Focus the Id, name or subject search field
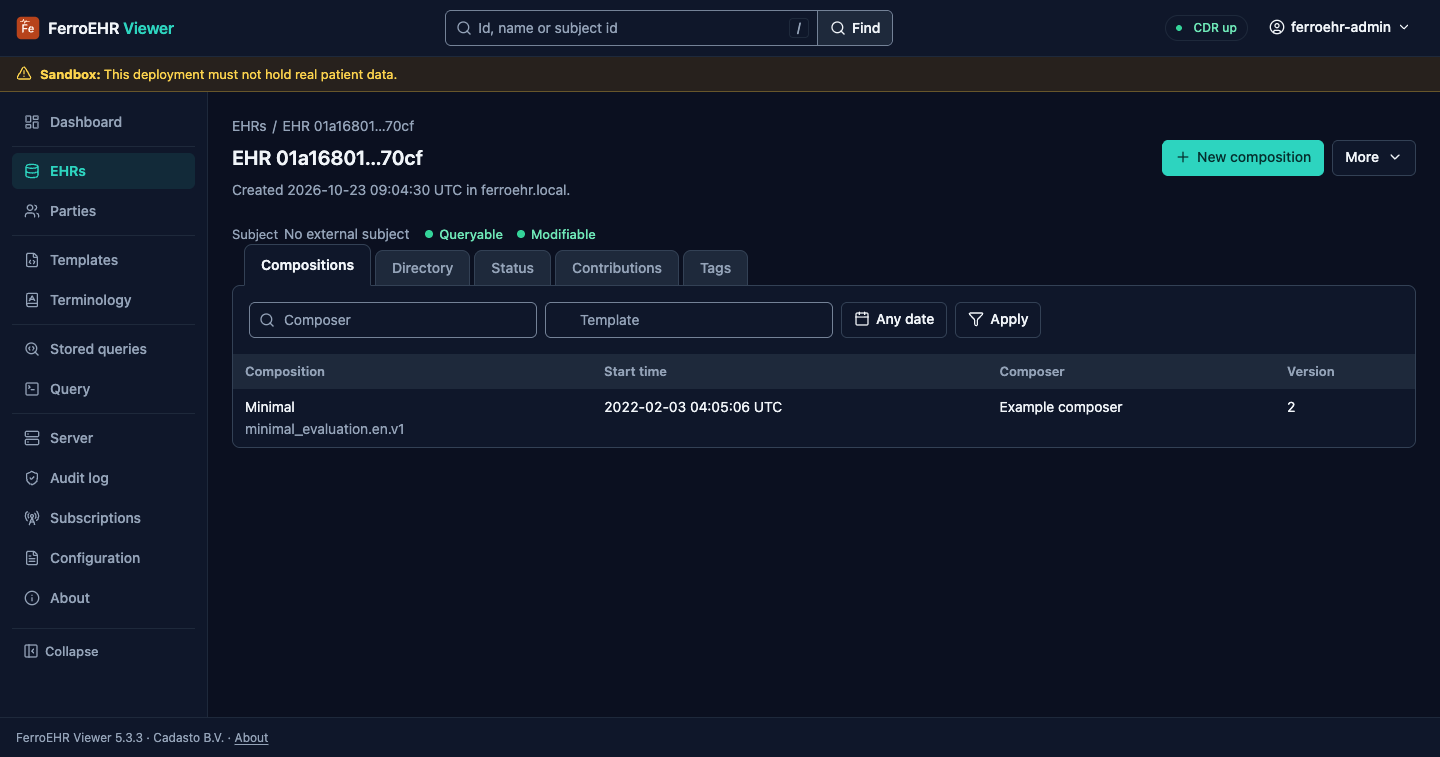Image resolution: width=1440 pixels, height=757 pixels. 631,28
